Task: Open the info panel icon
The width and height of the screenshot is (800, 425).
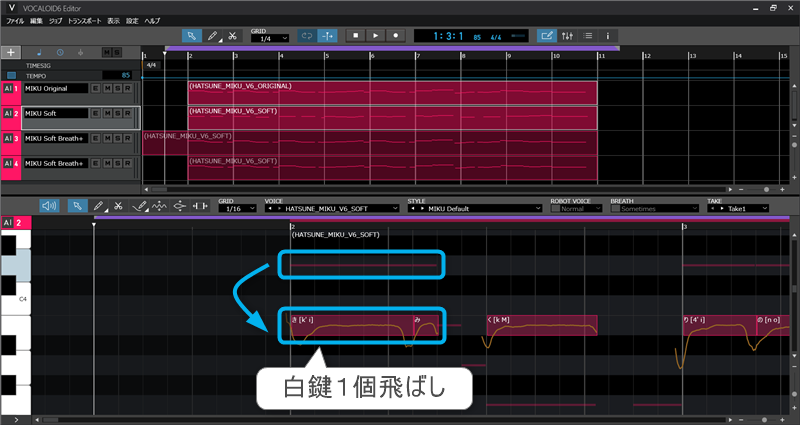Action: (x=608, y=36)
